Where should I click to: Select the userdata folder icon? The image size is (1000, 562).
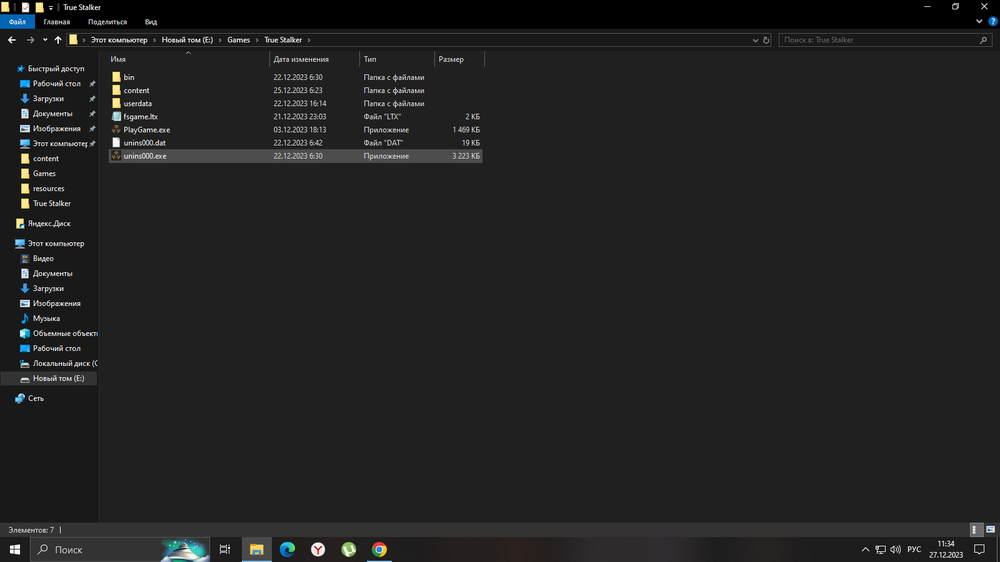(x=116, y=103)
